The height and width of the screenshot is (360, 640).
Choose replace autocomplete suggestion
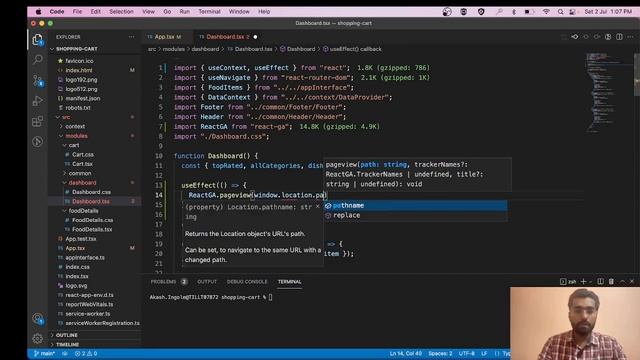(x=416, y=215)
